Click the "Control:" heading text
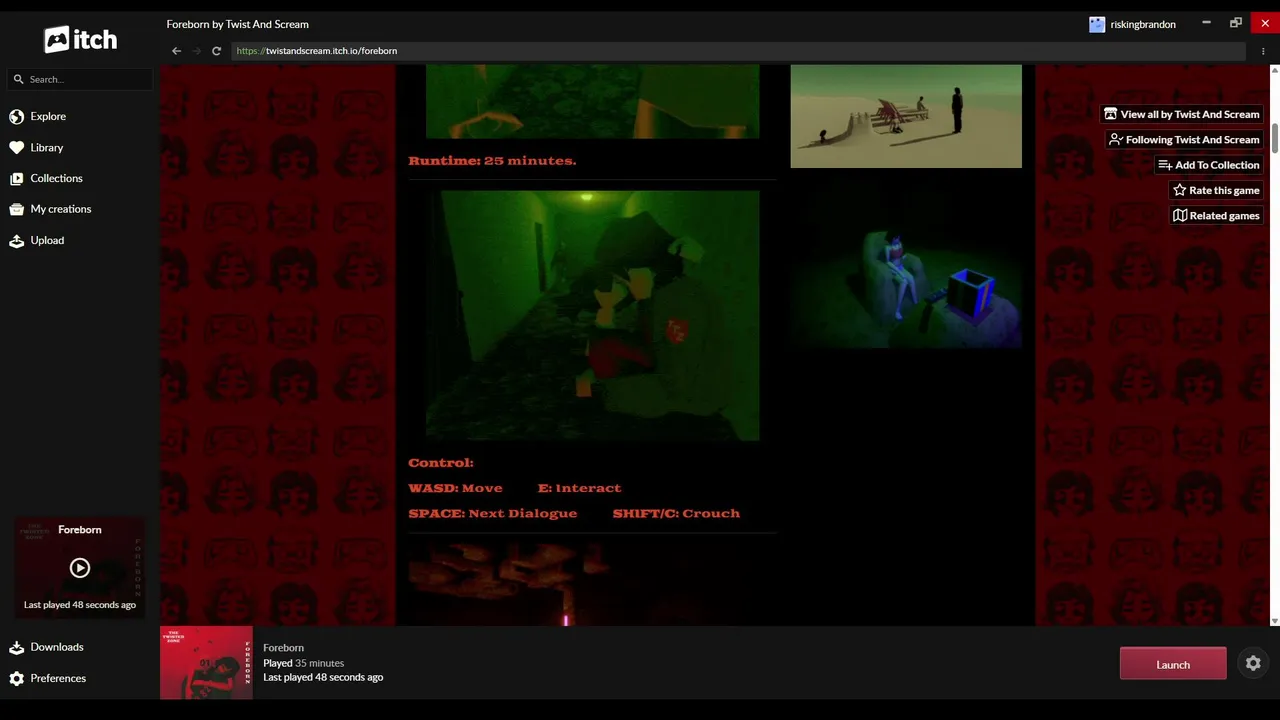This screenshot has width=1280, height=720. (441, 463)
